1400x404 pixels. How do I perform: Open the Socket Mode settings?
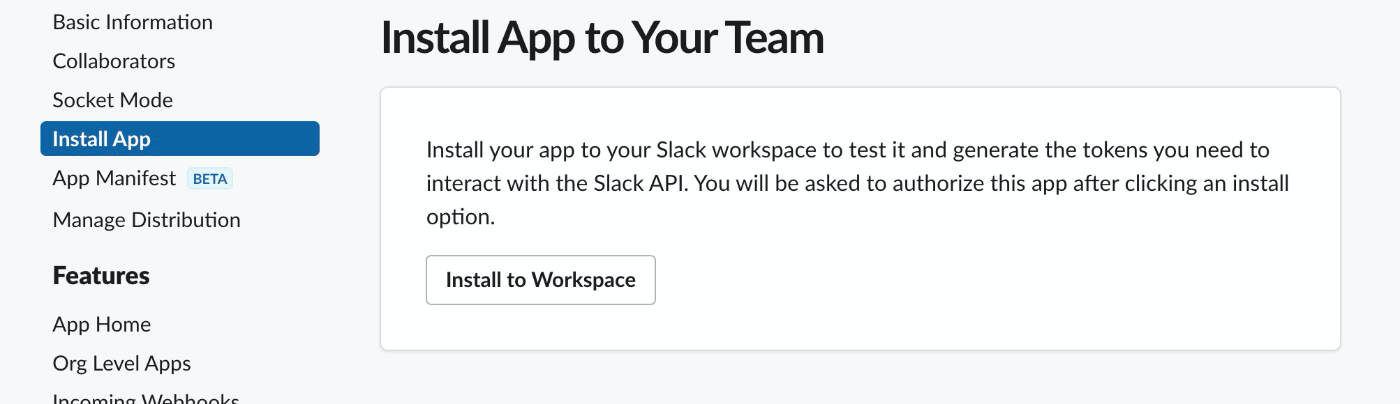(x=113, y=100)
